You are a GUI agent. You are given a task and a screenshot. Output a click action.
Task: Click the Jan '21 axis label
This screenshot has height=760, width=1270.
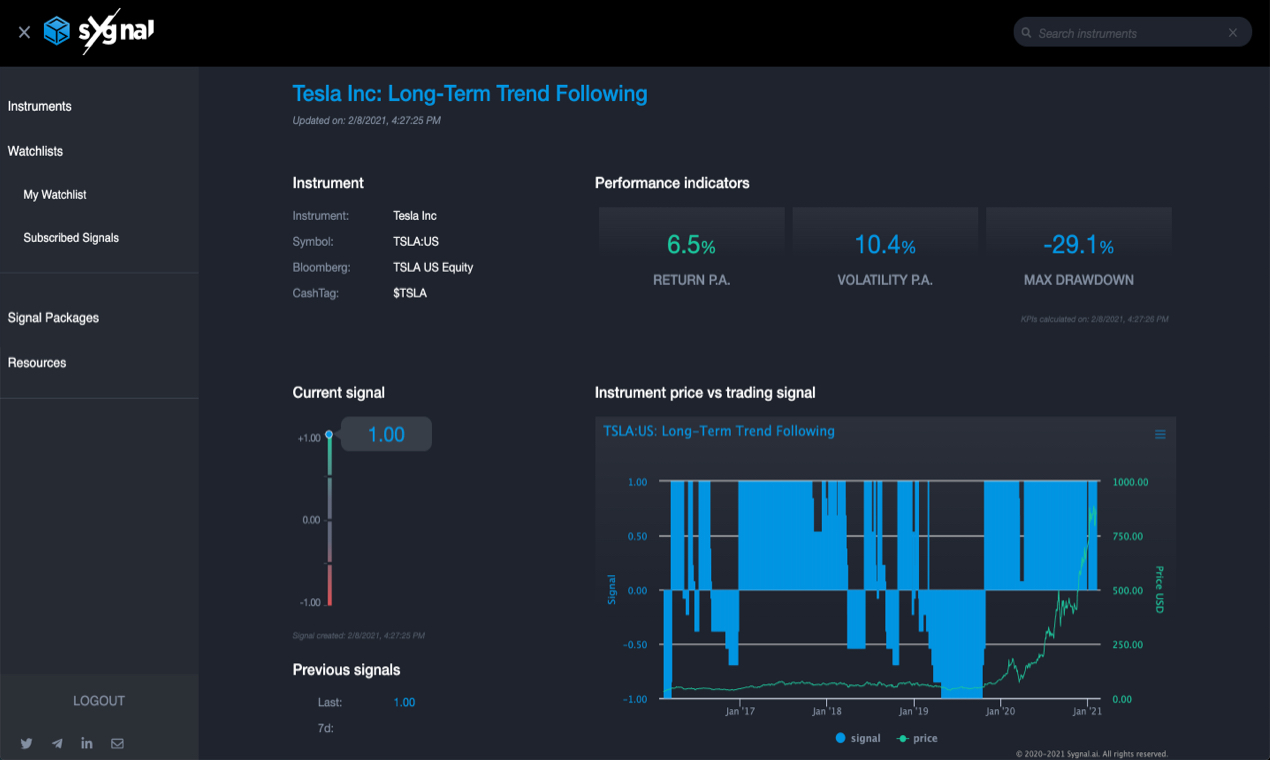point(1087,711)
